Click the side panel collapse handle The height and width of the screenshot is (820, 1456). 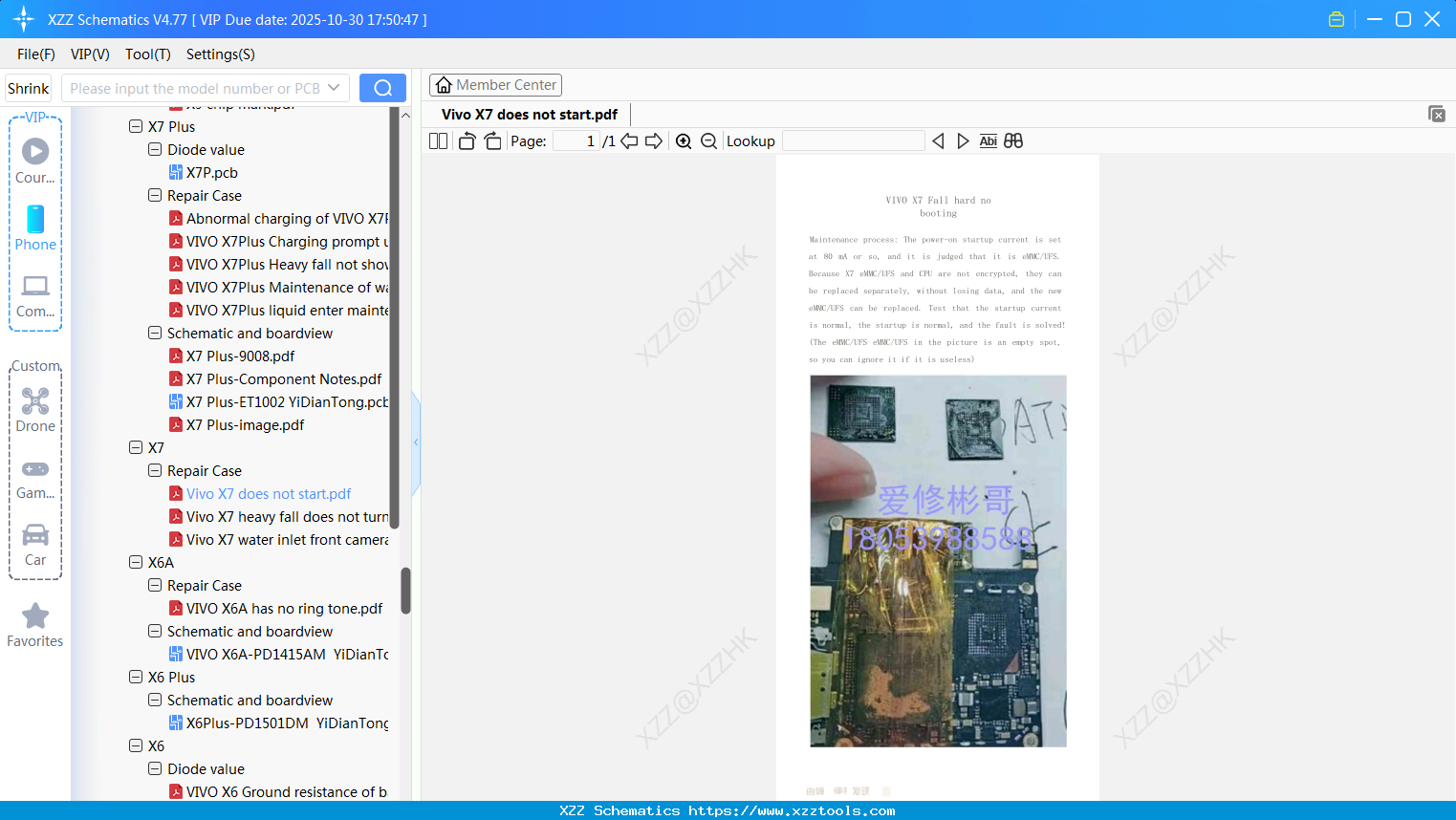pyautogui.click(x=416, y=442)
